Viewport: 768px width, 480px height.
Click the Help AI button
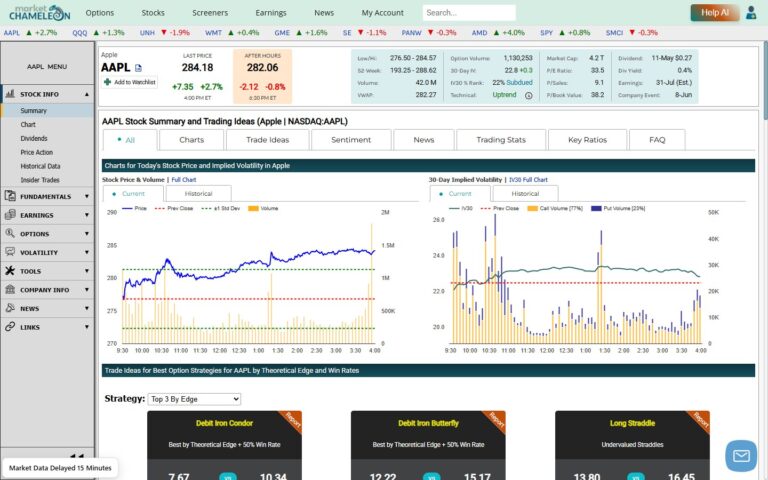click(x=715, y=13)
